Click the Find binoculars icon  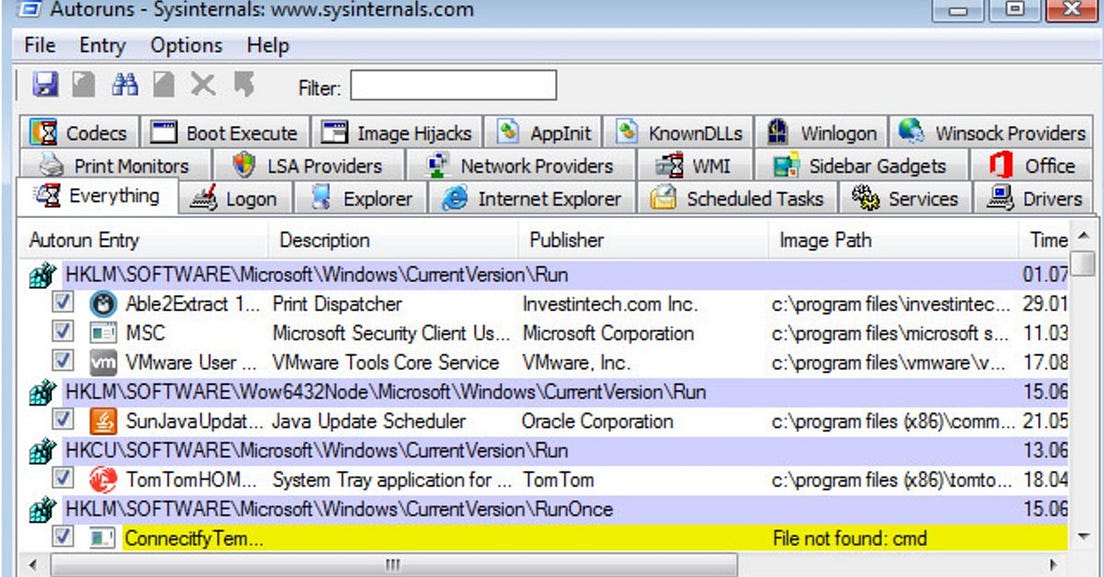click(125, 85)
